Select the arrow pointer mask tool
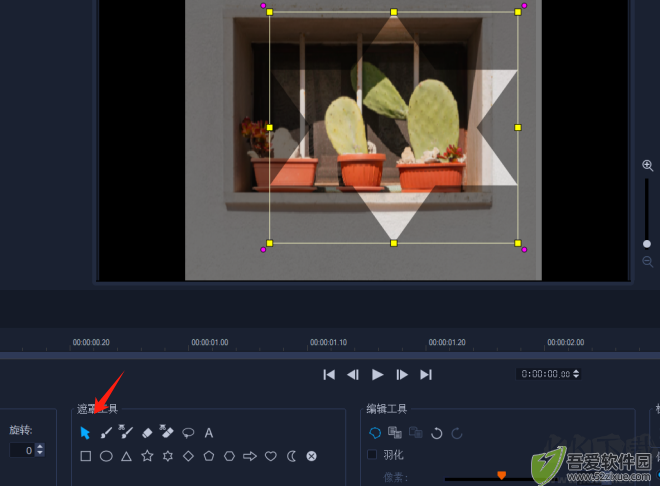Image resolution: width=660 pixels, height=486 pixels. [85, 433]
